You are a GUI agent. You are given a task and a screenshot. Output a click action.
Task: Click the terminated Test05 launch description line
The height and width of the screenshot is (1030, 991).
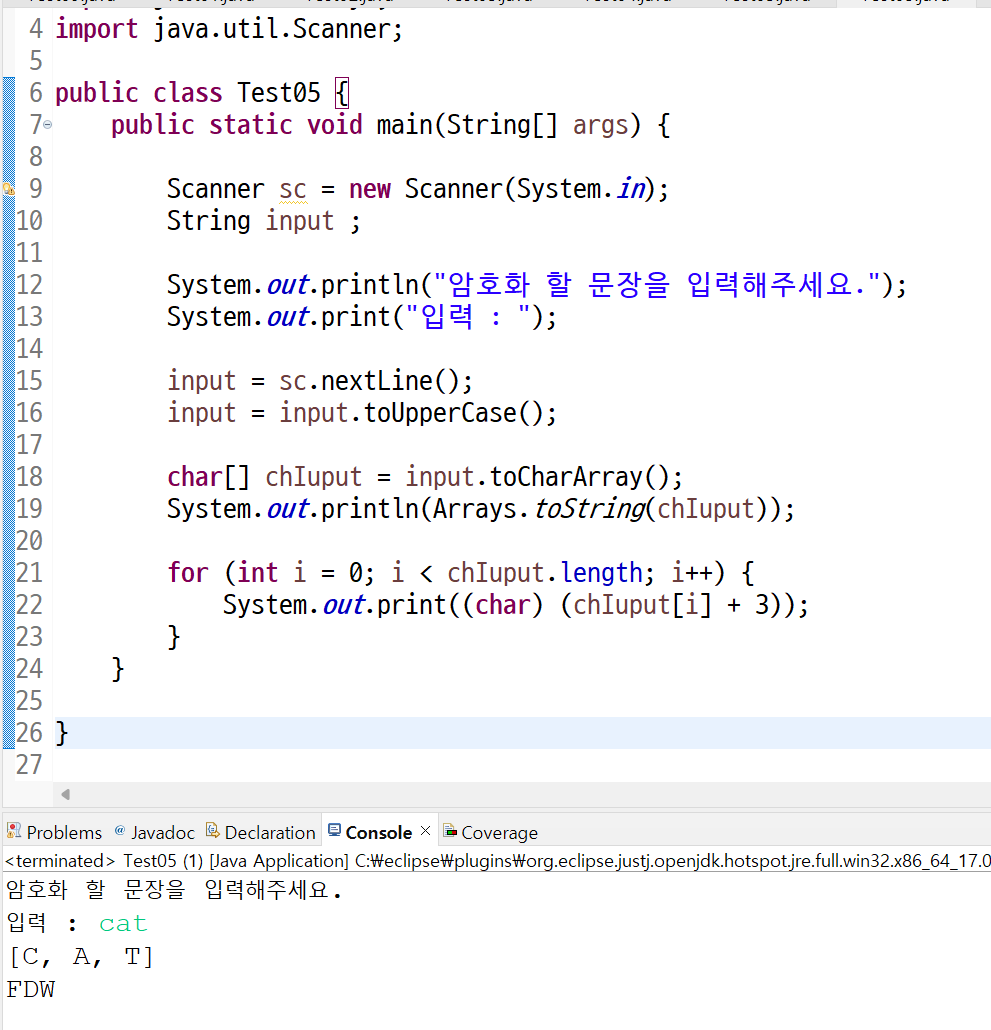(x=496, y=861)
